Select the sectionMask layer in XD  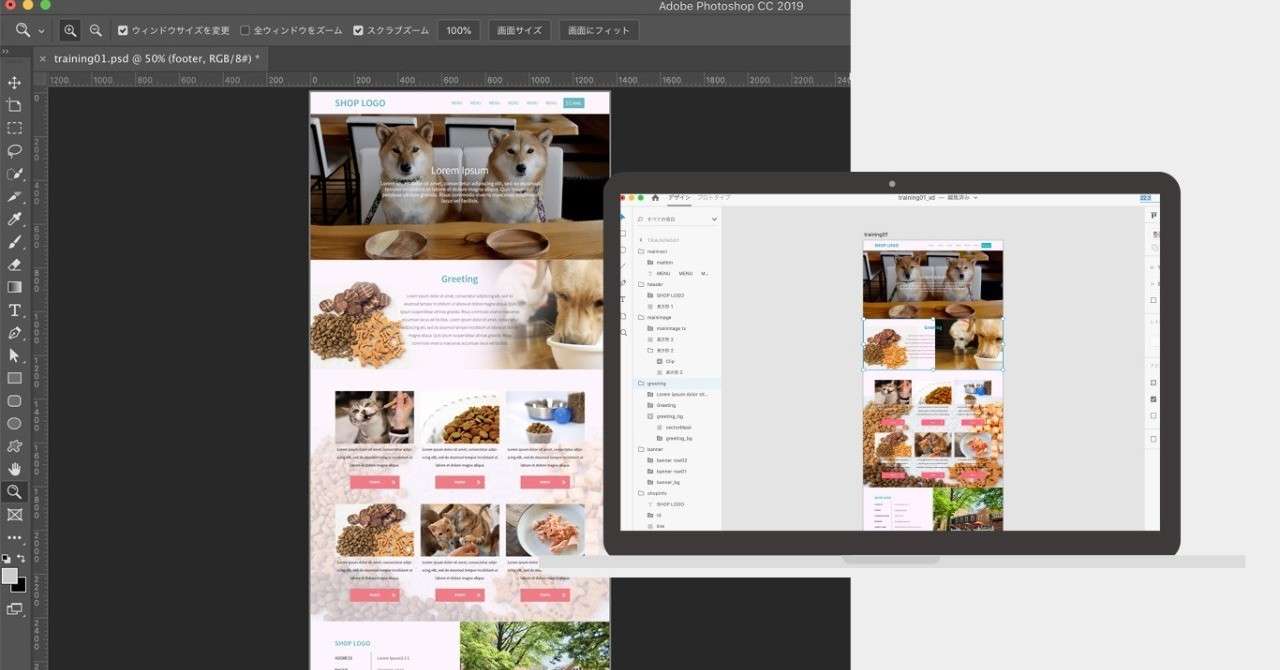677,427
